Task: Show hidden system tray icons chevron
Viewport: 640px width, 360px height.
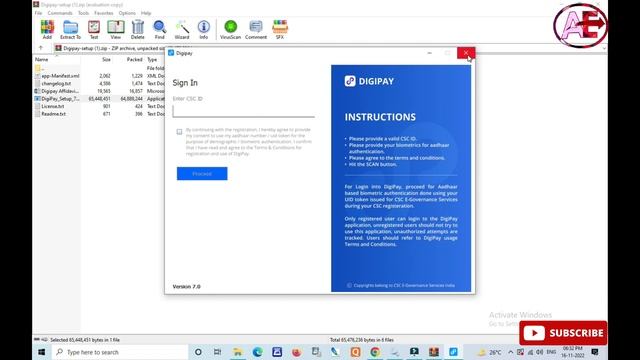Action: point(511,352)
